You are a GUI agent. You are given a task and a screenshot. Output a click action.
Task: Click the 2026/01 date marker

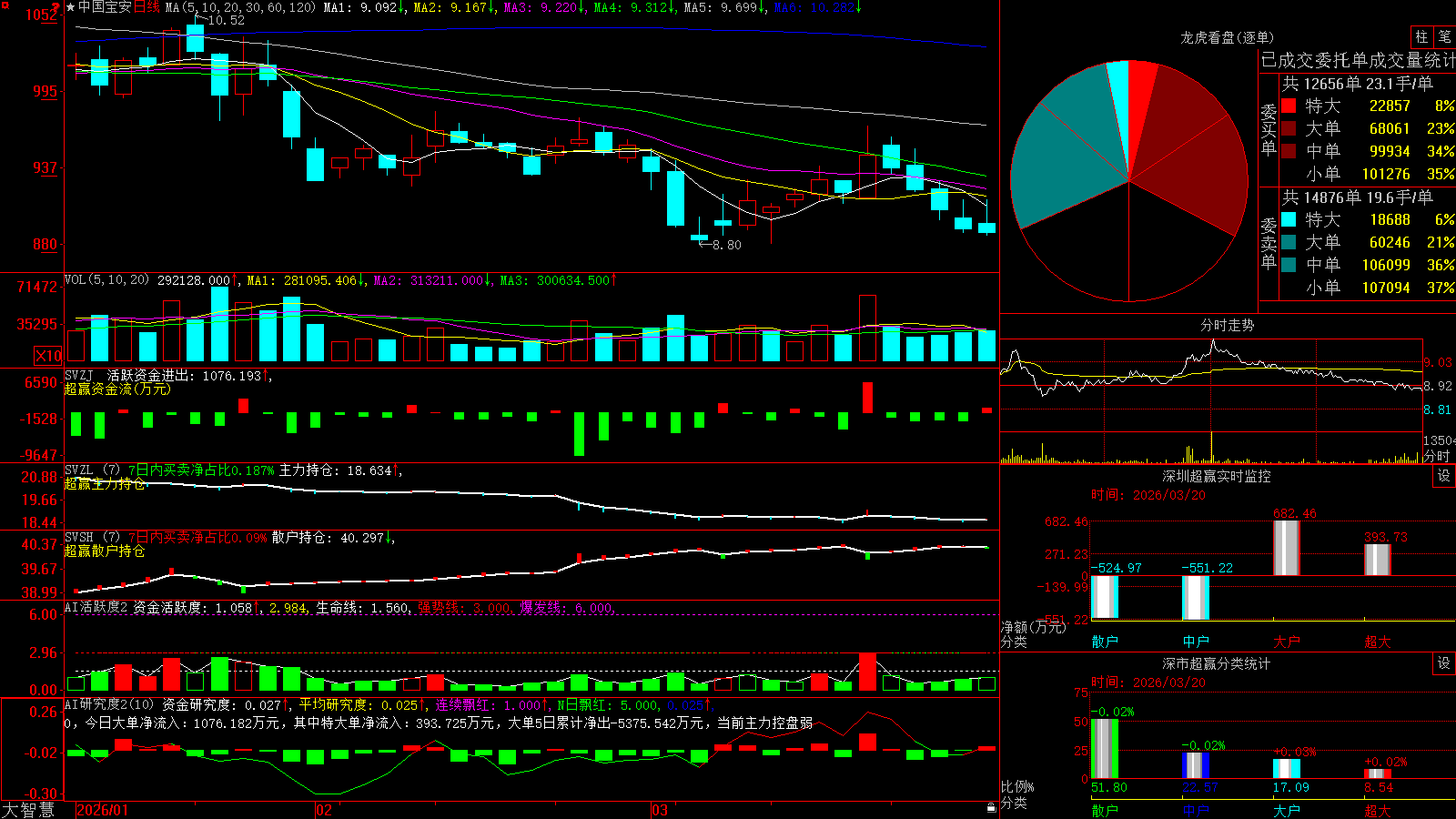tap(103, 810)
